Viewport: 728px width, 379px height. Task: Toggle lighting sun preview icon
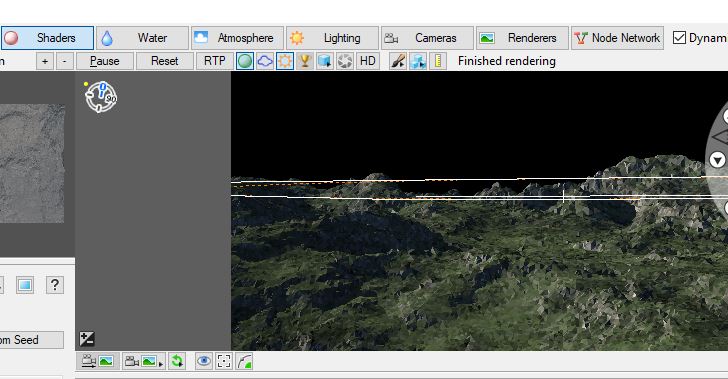(285, 61)
